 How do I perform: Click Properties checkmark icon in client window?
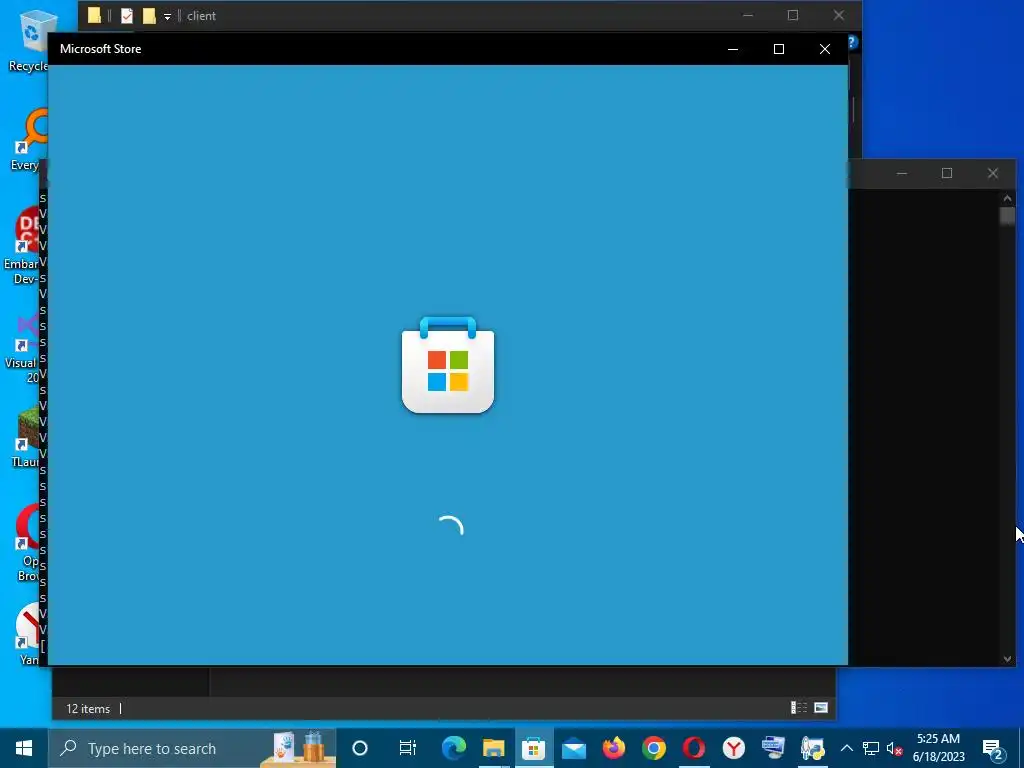point(127,16)
